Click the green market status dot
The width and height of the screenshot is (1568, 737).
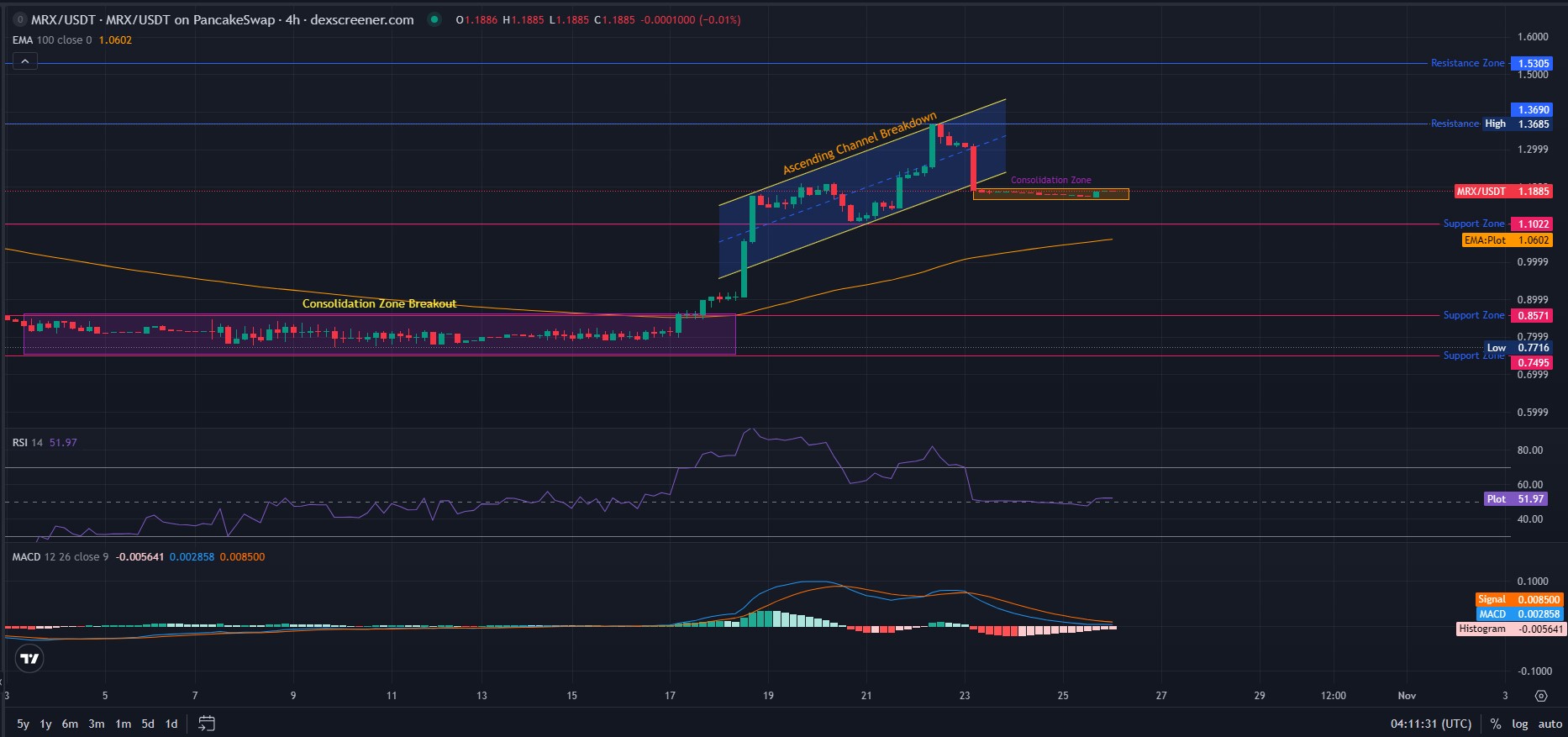[x=434, y=19]
